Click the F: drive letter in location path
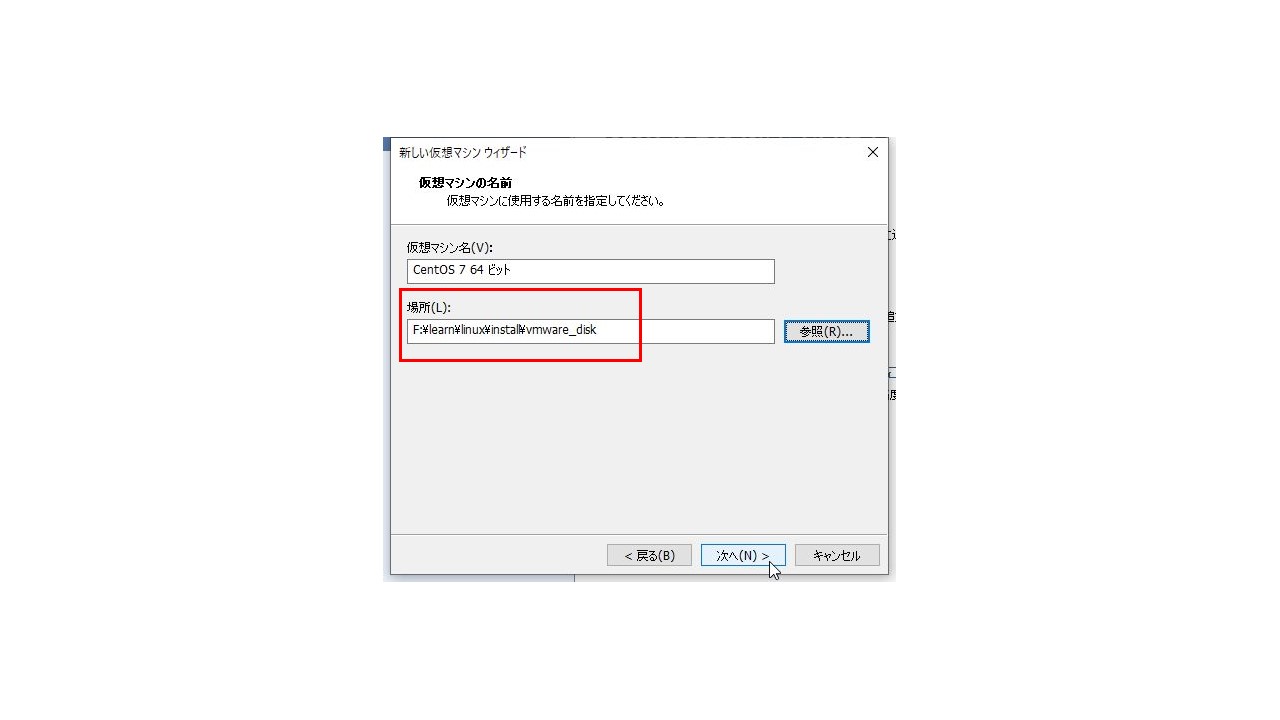This screenshot has width=1280, height=720. (x=417, y=330)
